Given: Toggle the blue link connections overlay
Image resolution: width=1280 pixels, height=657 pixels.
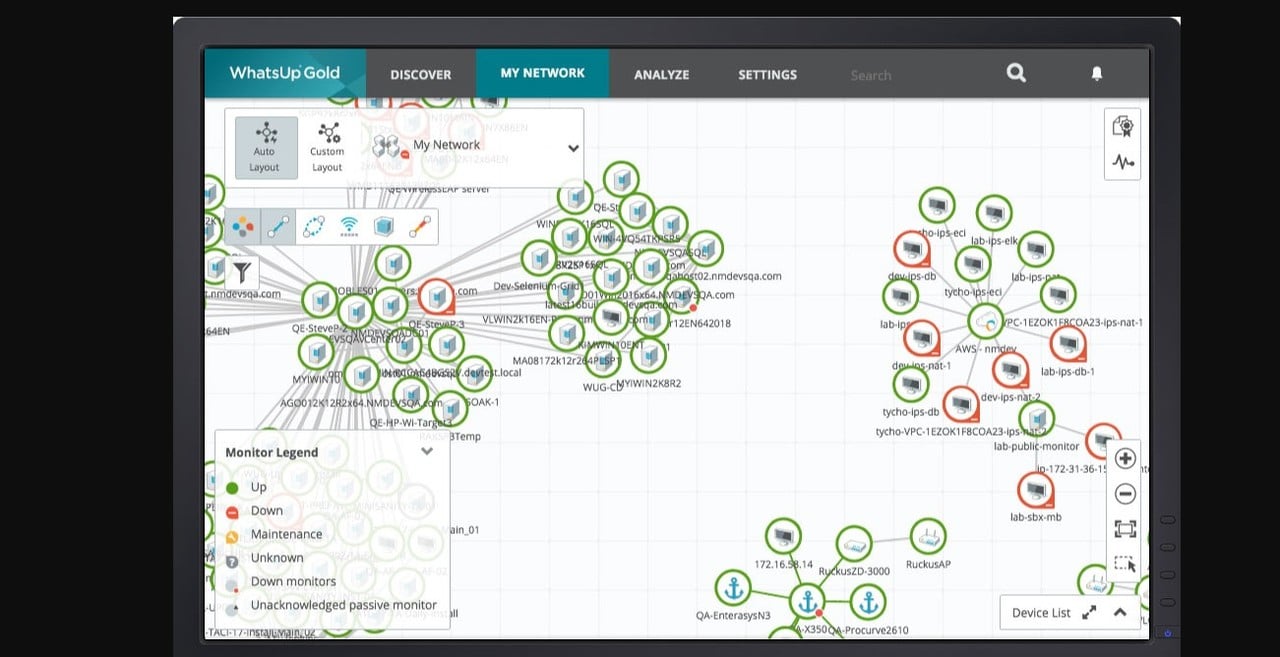Looking at the screenshot, I should [x=278, y=227].
